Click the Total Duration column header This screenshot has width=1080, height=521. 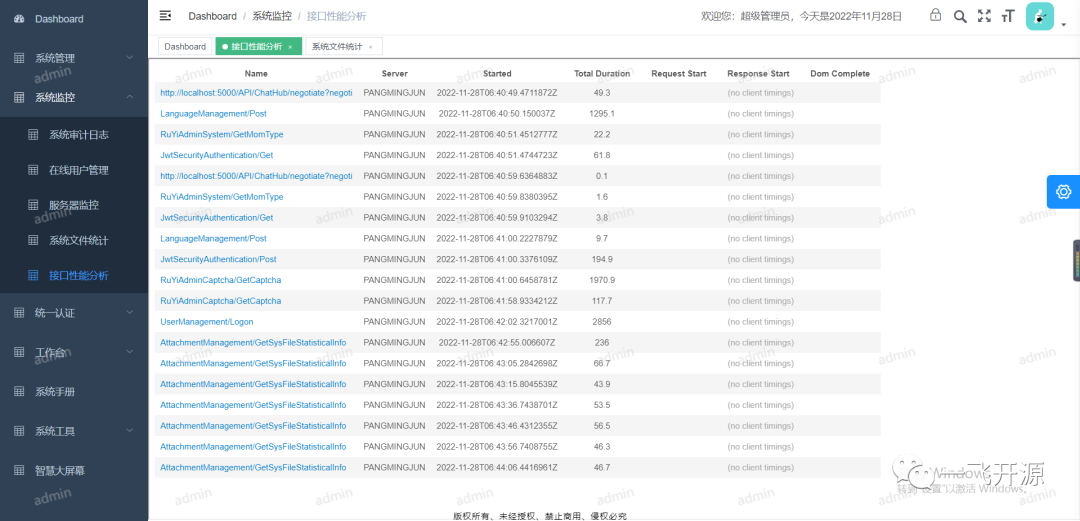(x=602, y=74)
